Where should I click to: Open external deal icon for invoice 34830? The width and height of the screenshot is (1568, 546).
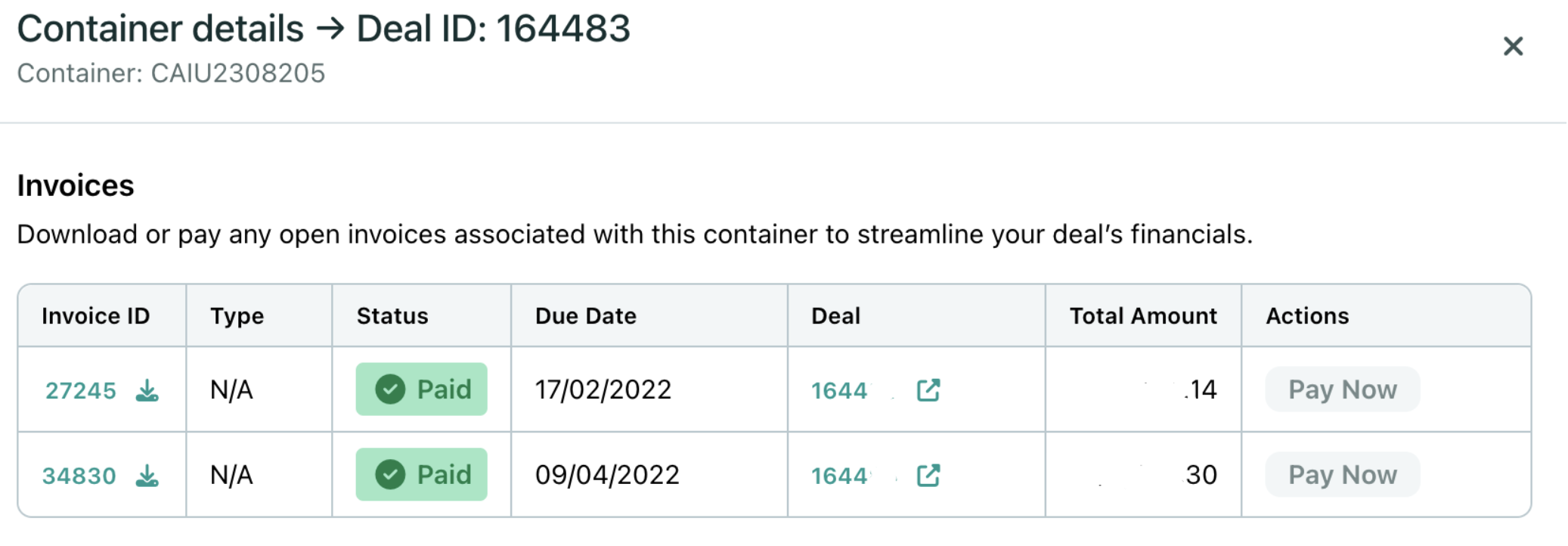pyautogui.click(x=928, y=476)
